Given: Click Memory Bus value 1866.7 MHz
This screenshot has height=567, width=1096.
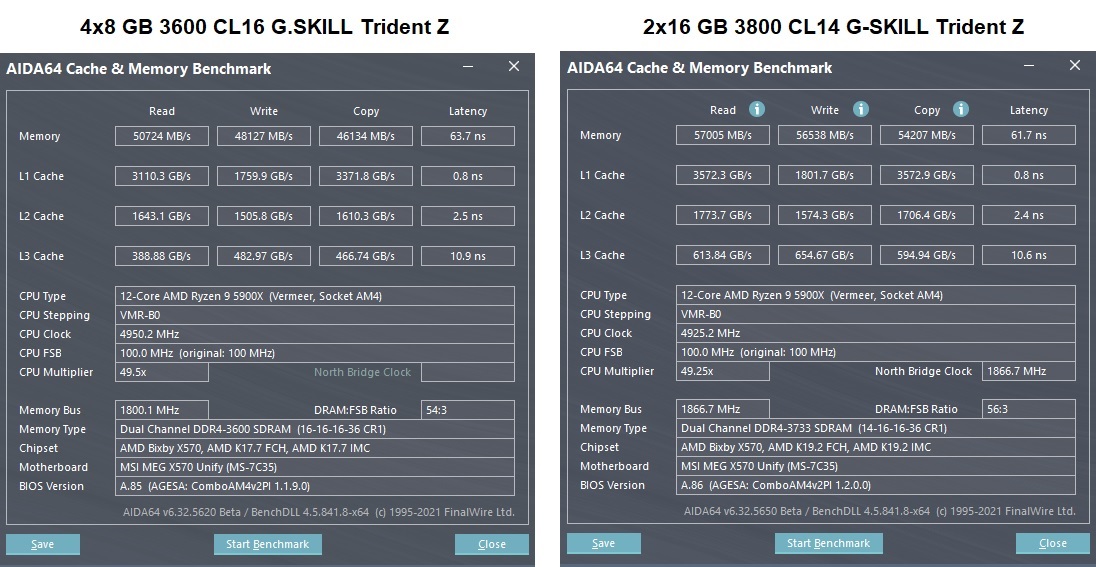Looking at the screenshot, I should point(723,408).
